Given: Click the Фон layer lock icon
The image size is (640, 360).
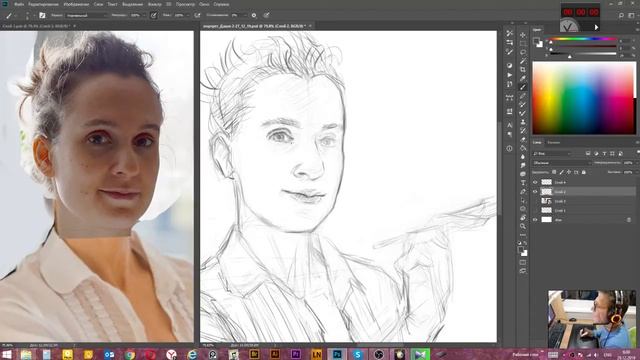Looking at the screenshot, I should 629,220.
